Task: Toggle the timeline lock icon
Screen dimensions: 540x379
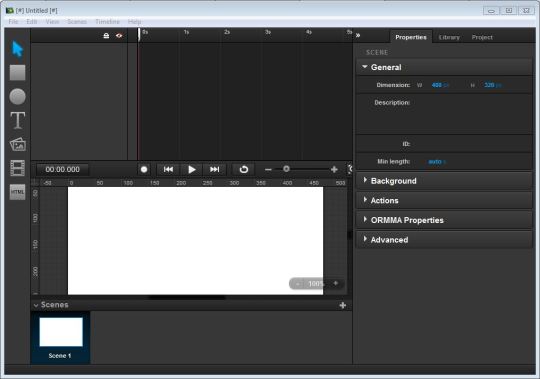Action: [106, 36]
